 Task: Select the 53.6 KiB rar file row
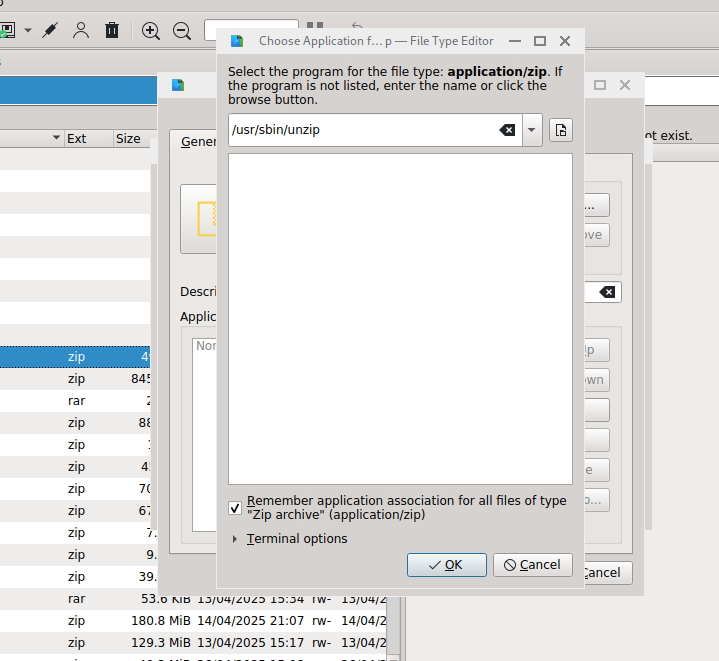(x=193, y=599)
